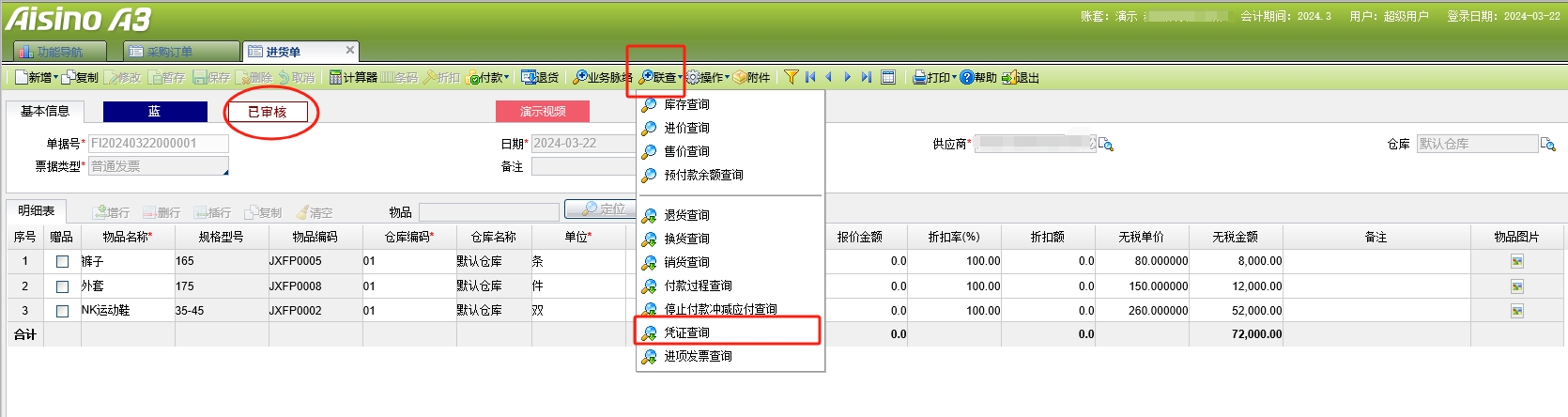Click the 附件 attachment toolbar icon
This screenshot has width=1568, height=417.
pos(740,78)
